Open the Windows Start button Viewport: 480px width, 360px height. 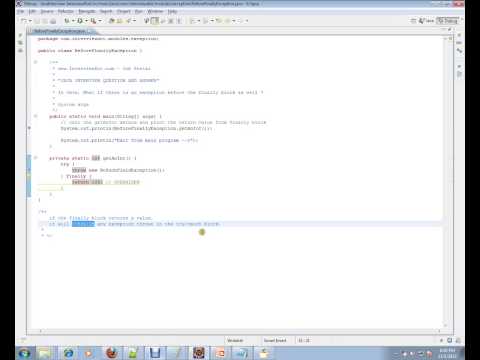point(25,353)
